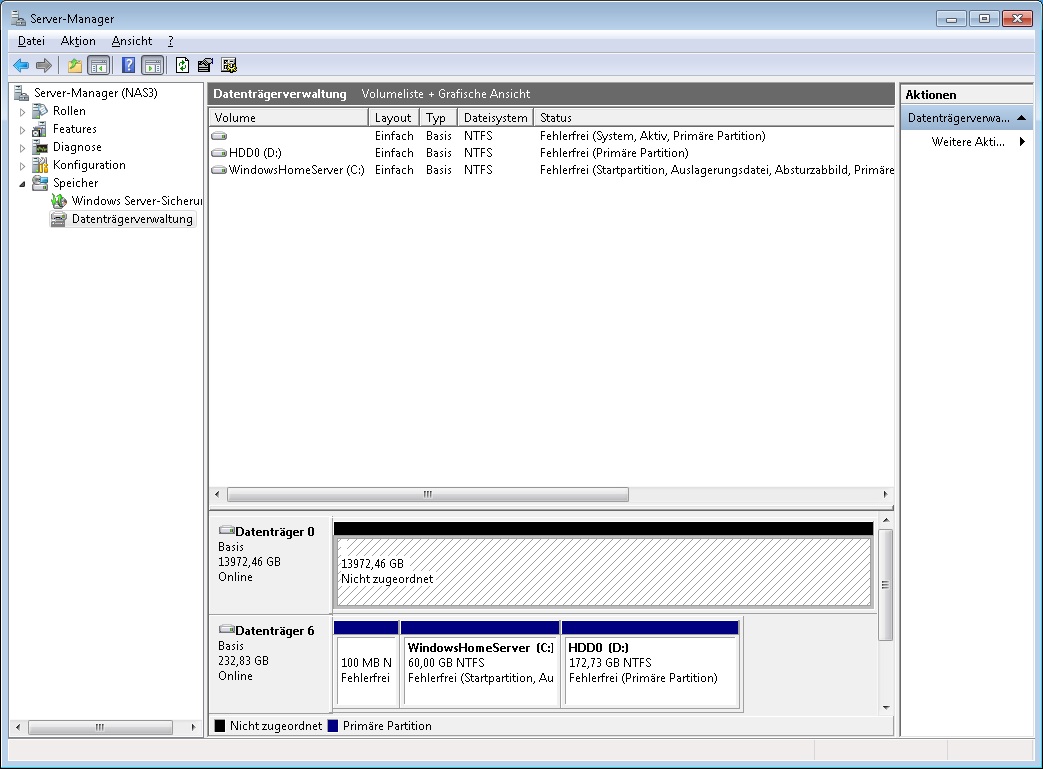
Task: Select Windows Server-Sicherung tree item
Action: coord(136,201)
